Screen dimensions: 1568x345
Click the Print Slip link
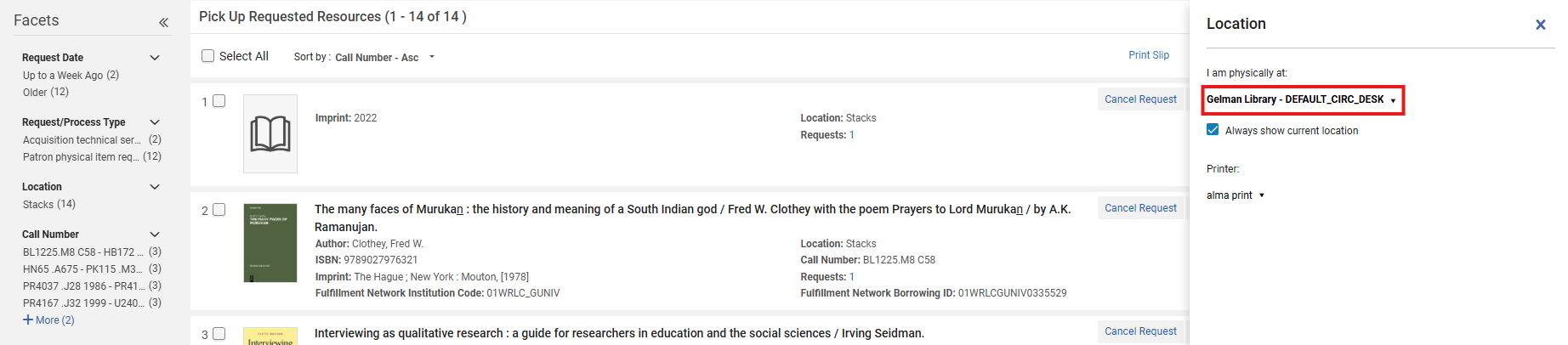[x=1148, y=55]
